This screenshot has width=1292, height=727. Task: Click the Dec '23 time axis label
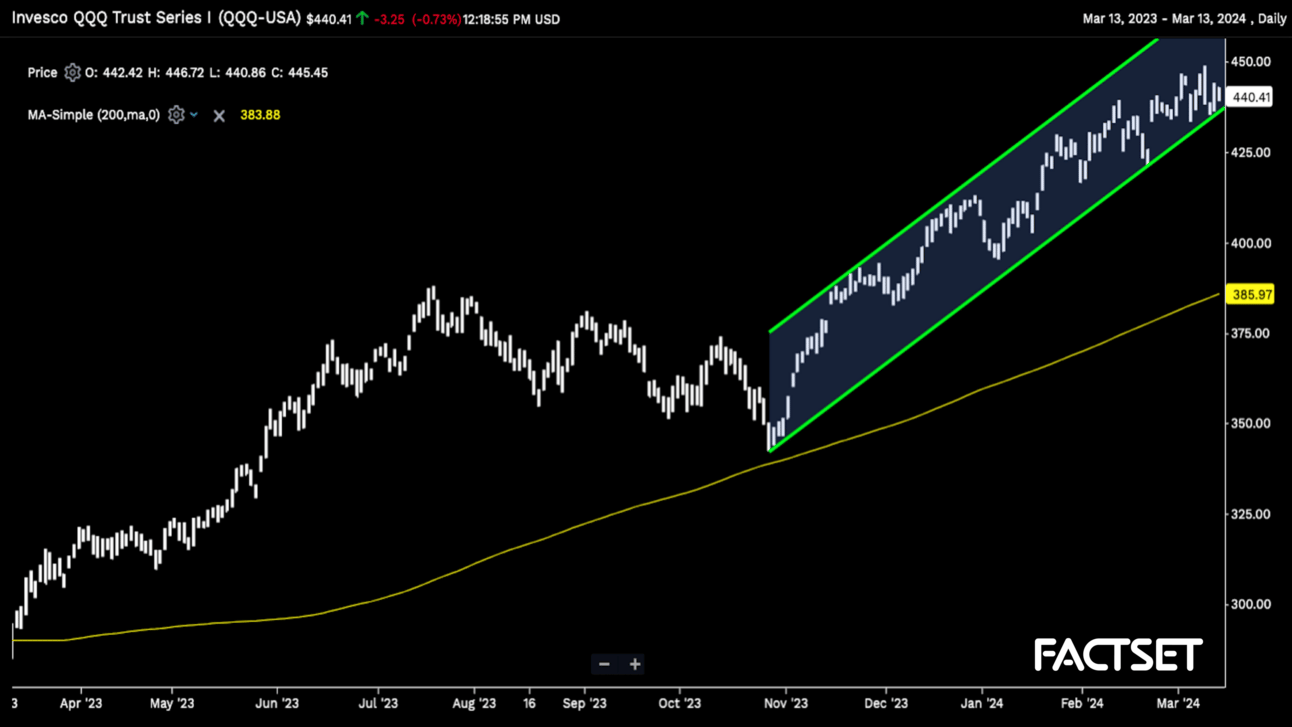pos(886,703)
